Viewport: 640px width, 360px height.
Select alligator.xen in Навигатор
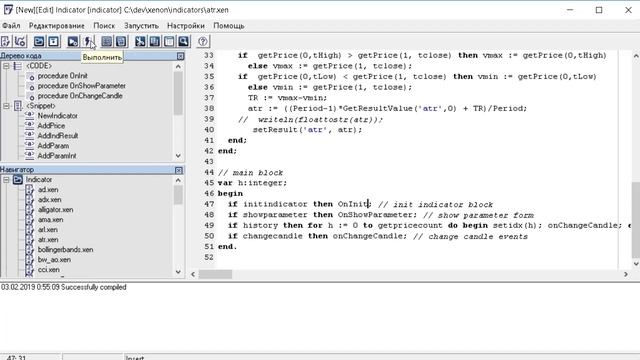click(x=56, y=210)
